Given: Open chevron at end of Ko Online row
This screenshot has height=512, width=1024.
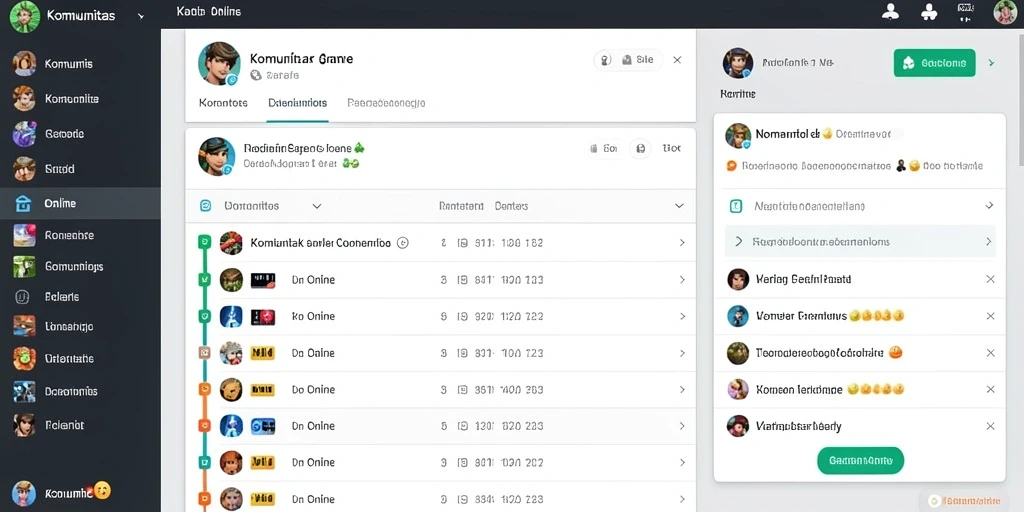Looking at the screenshot, I should (682, 316).
